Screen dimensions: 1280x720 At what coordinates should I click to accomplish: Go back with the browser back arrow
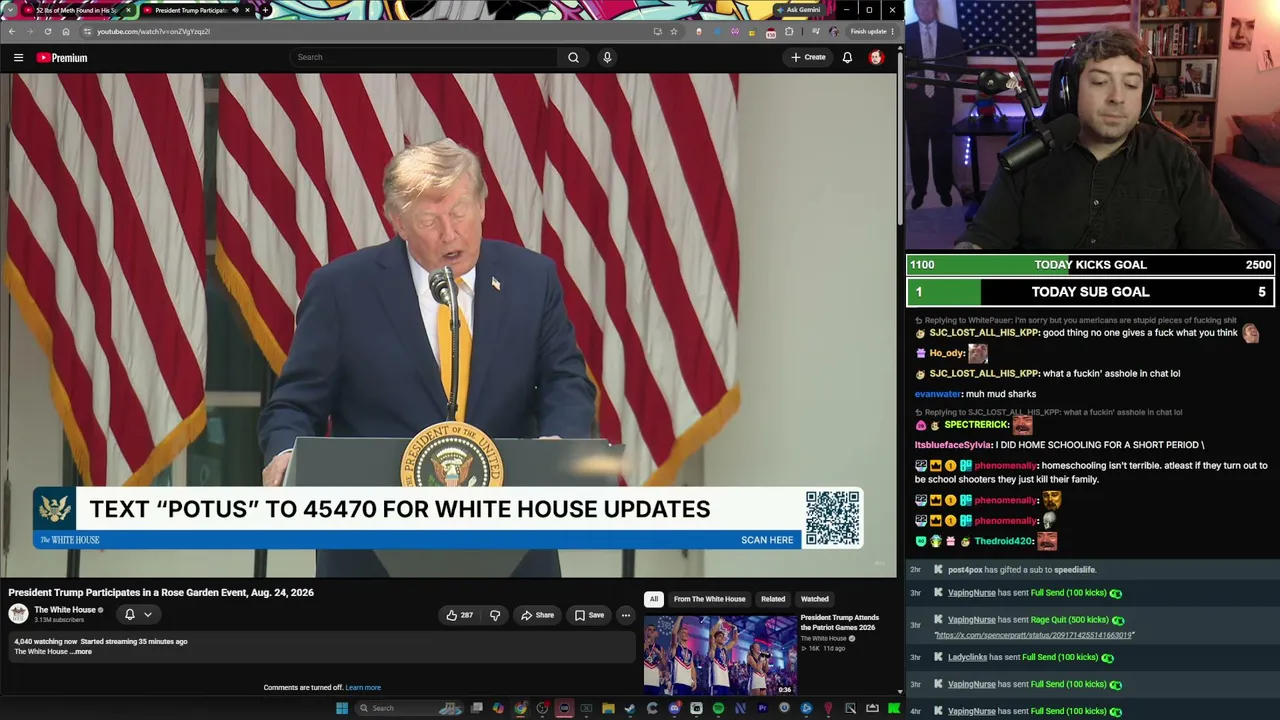[x=11, y=31]
